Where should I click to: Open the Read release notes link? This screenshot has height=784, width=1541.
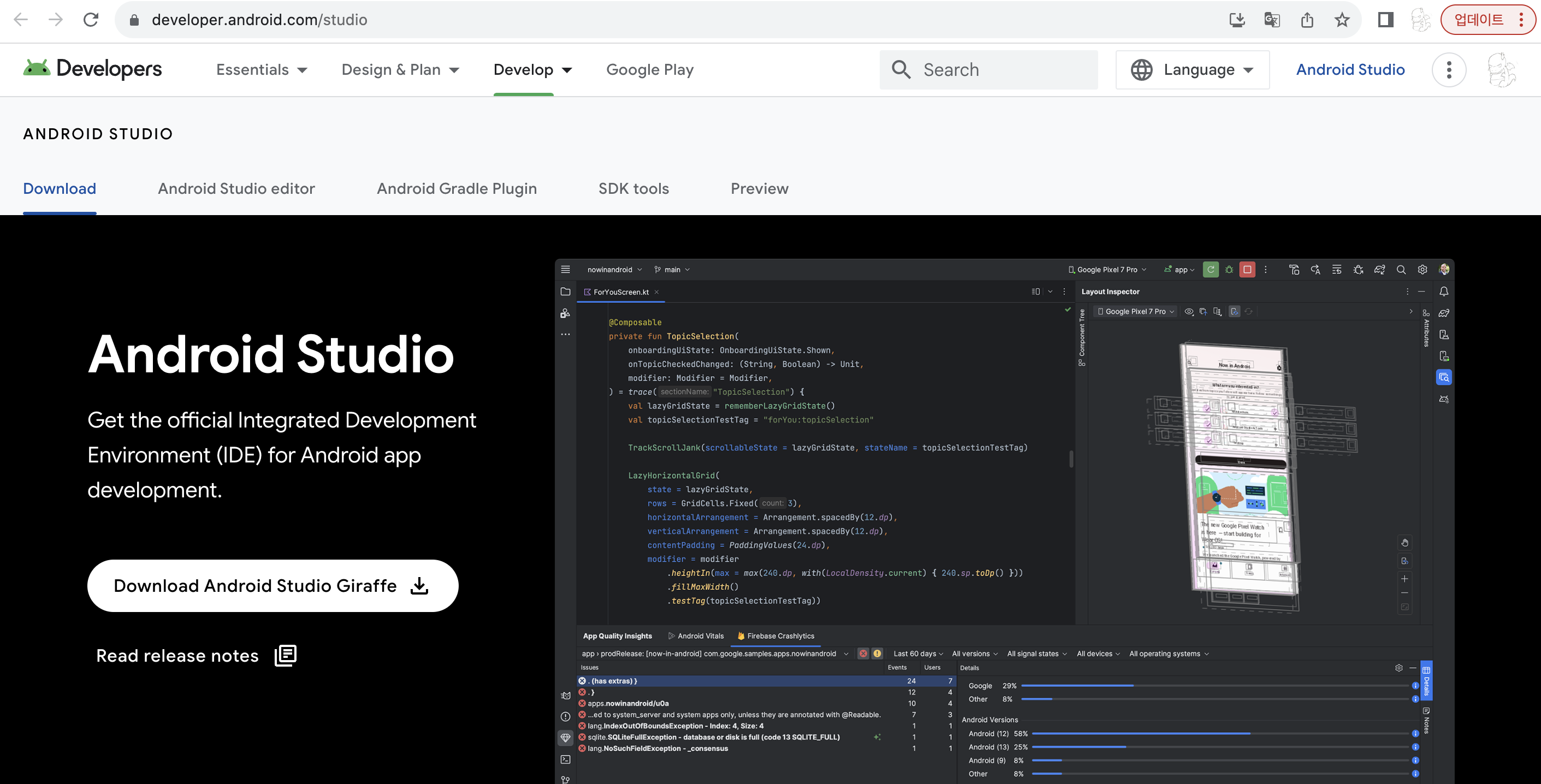point(196,656)
